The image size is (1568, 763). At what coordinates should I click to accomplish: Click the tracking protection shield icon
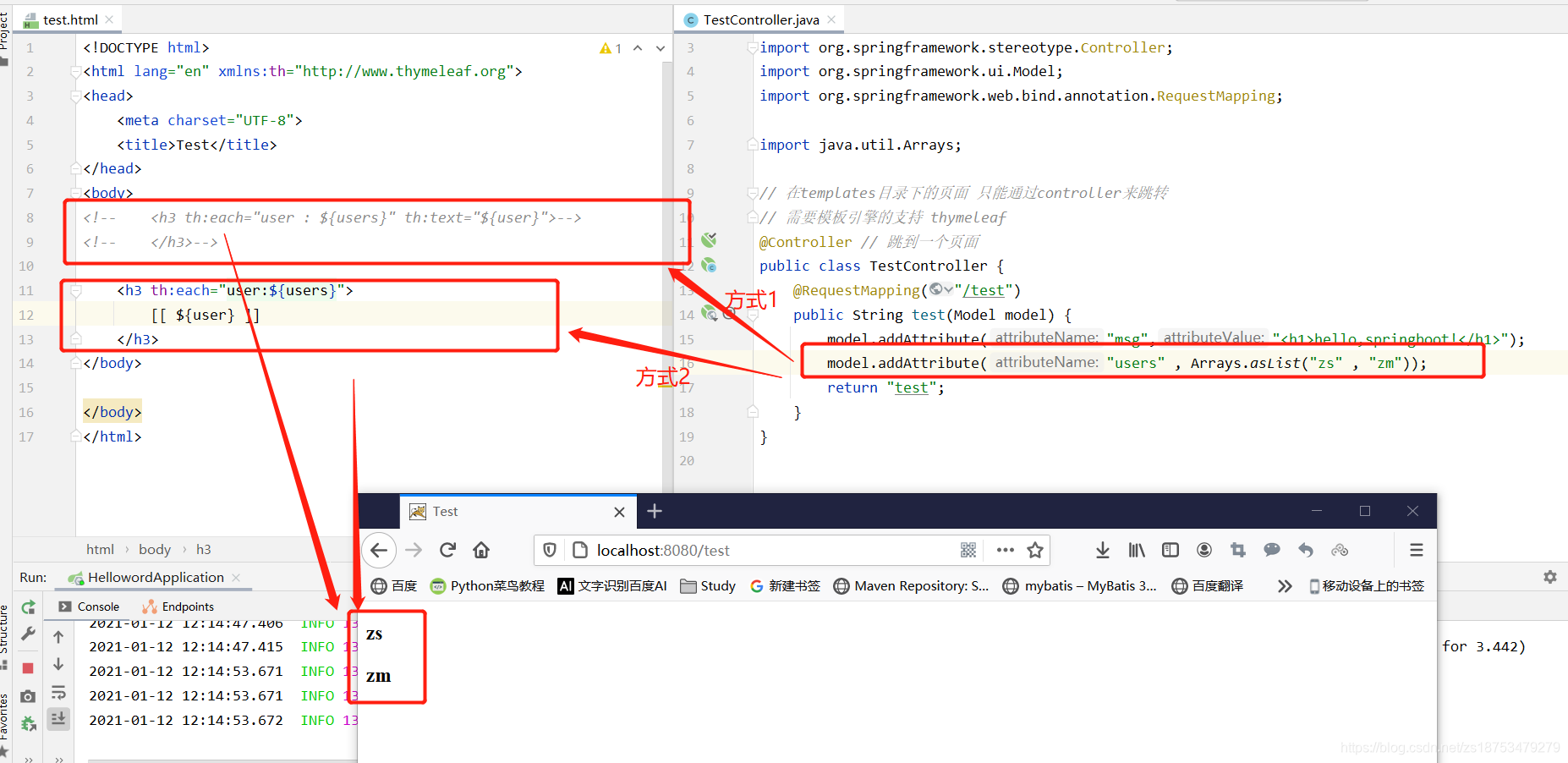pyautogui.click(x=550, y=550)
